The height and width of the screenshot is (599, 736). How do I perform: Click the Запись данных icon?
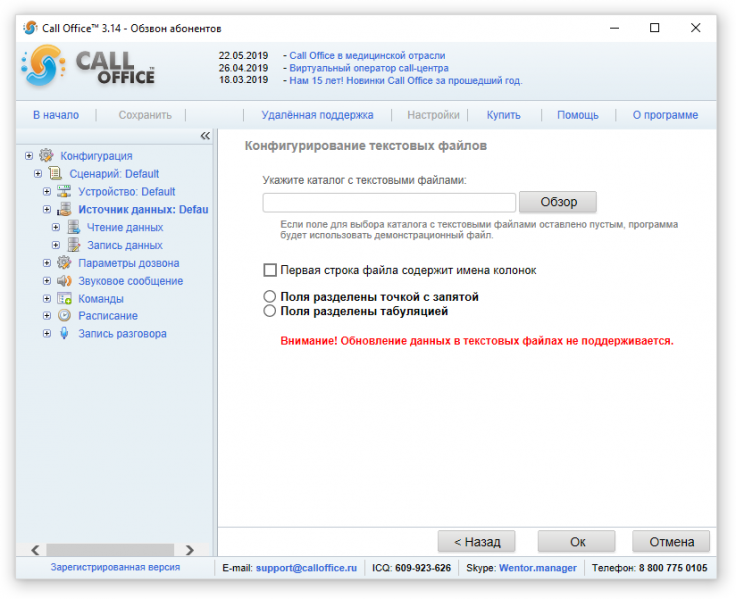pyautogui.click(x=74, y=245)
